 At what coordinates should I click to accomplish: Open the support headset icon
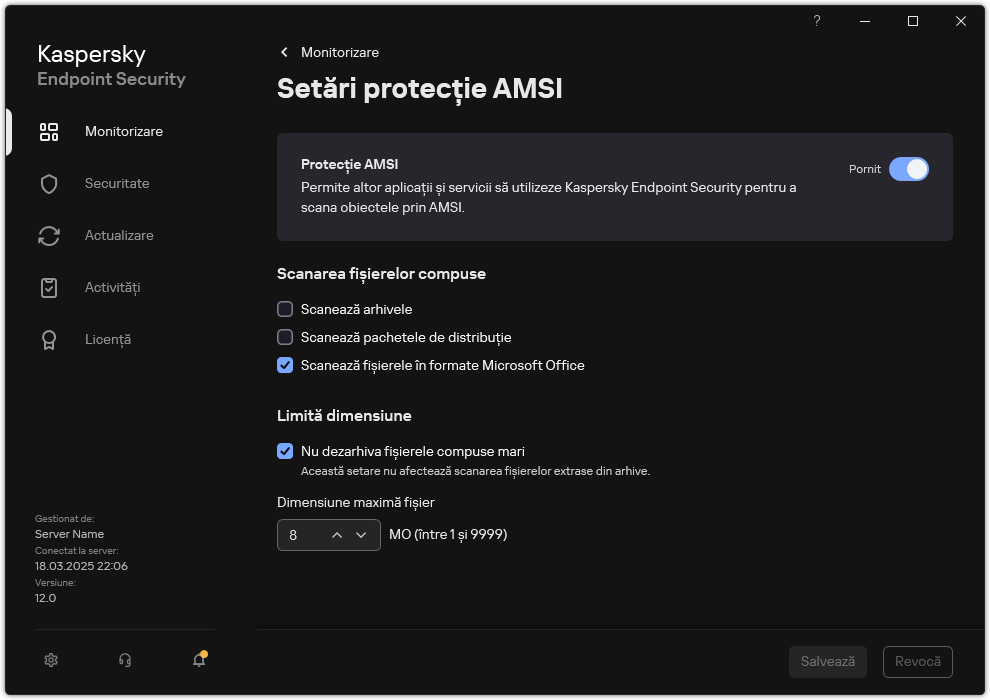(124, 660)
